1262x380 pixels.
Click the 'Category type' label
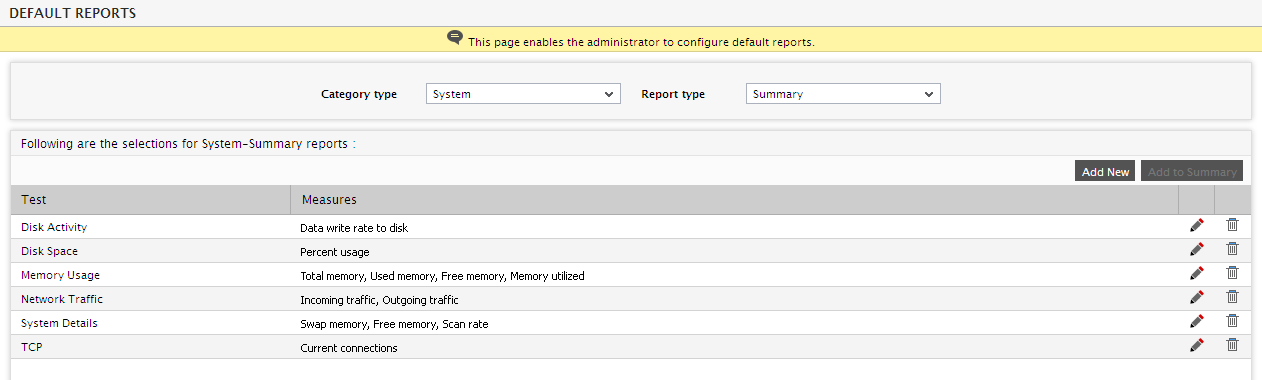click(x=359, y=94)
